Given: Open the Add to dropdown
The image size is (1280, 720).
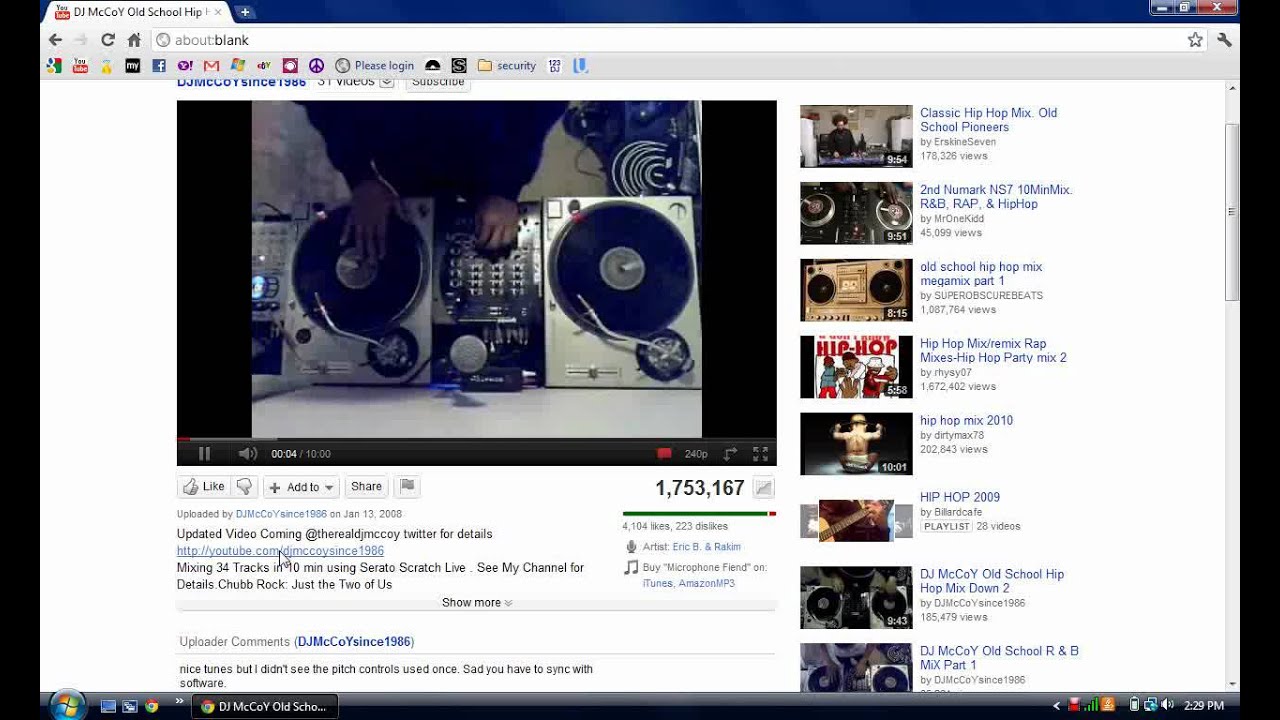Looking at the screenshot, I should [x=301, y=487].
